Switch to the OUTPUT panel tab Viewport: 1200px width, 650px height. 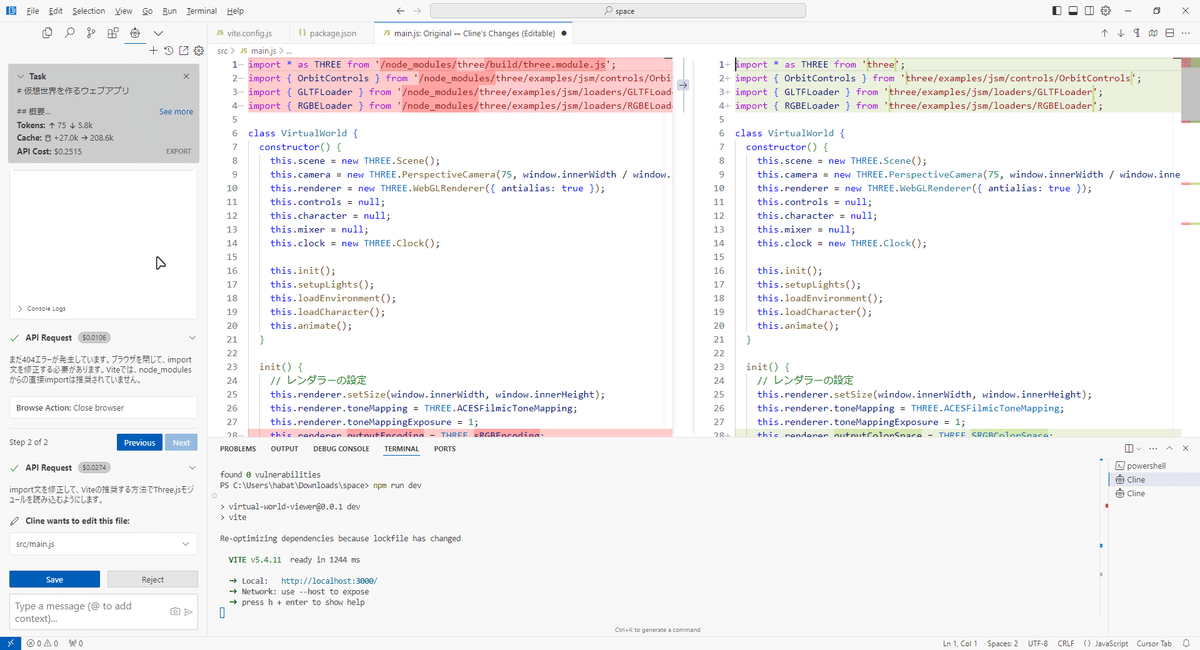(x=284, y=449)
